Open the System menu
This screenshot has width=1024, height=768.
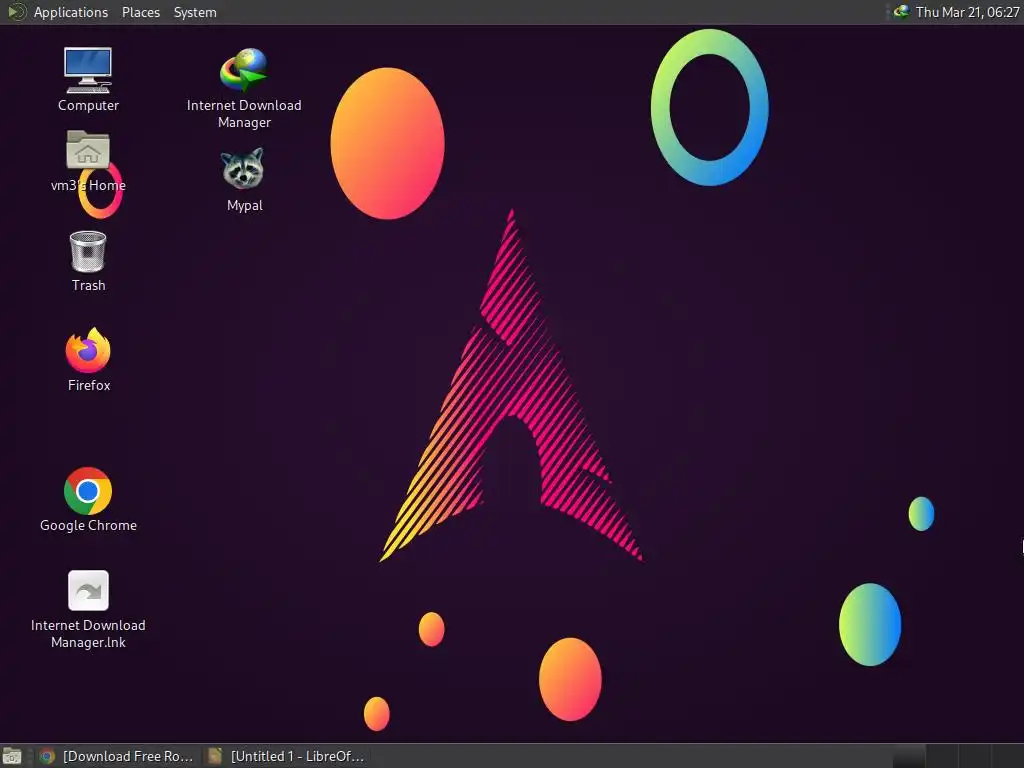click(x=195, y=12)
